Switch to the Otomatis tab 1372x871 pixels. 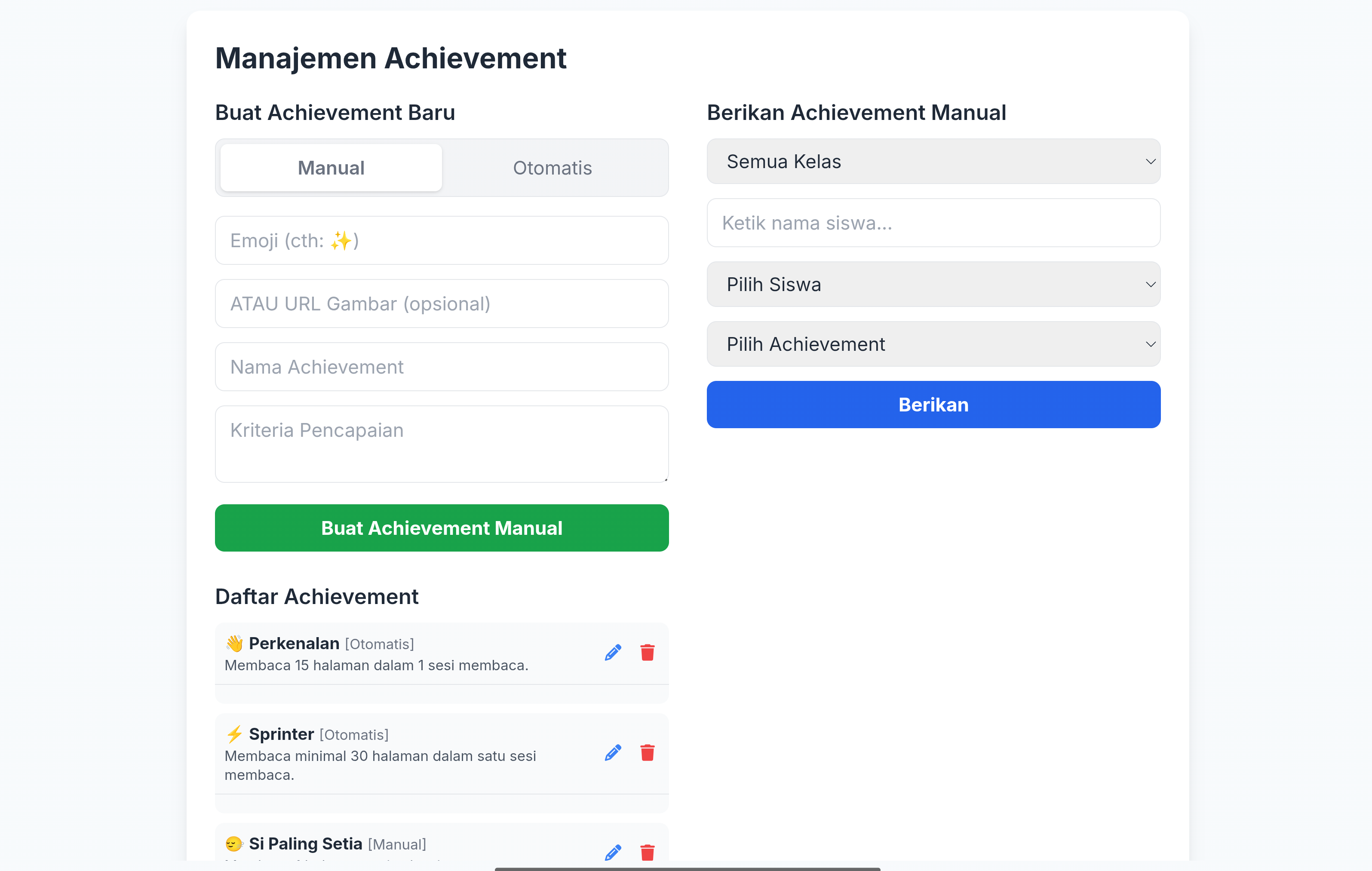552,168
